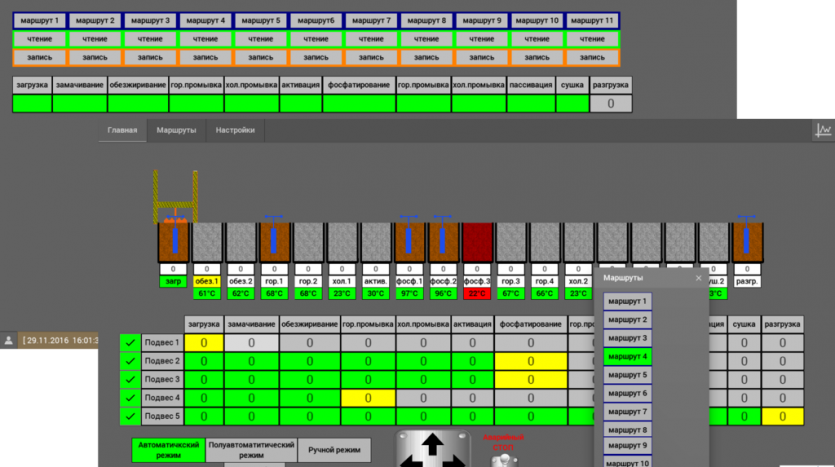Click the гор.1 tank with hanger
835x467 pixels.
pyautogui.click(x=274, y=243)
